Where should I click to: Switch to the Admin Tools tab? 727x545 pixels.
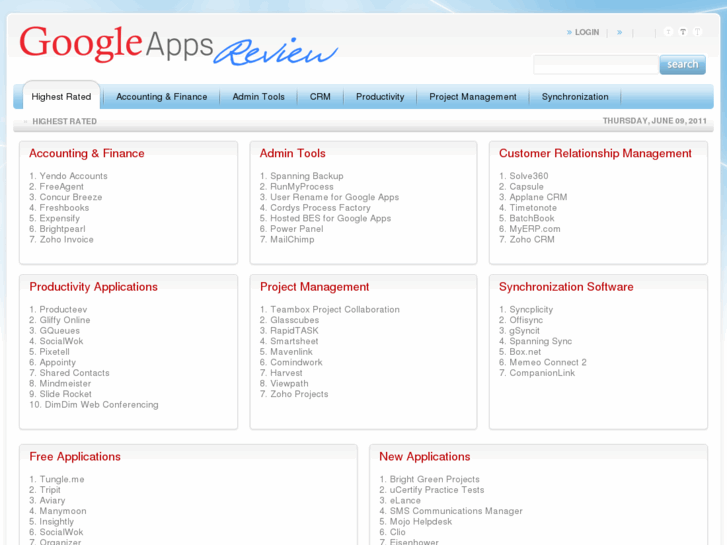258,96
